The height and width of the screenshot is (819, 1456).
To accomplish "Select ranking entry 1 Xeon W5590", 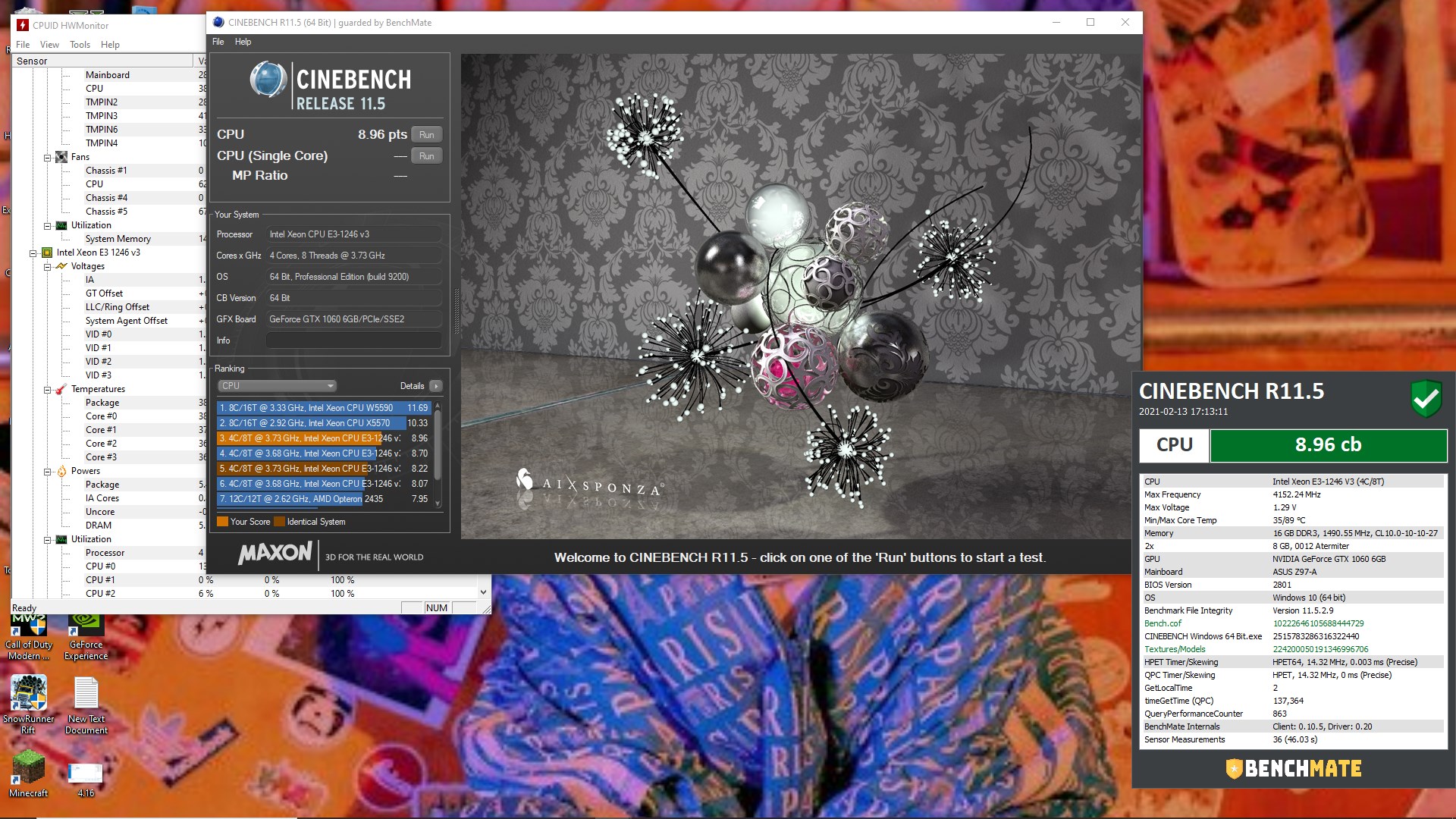I will 324,408.
